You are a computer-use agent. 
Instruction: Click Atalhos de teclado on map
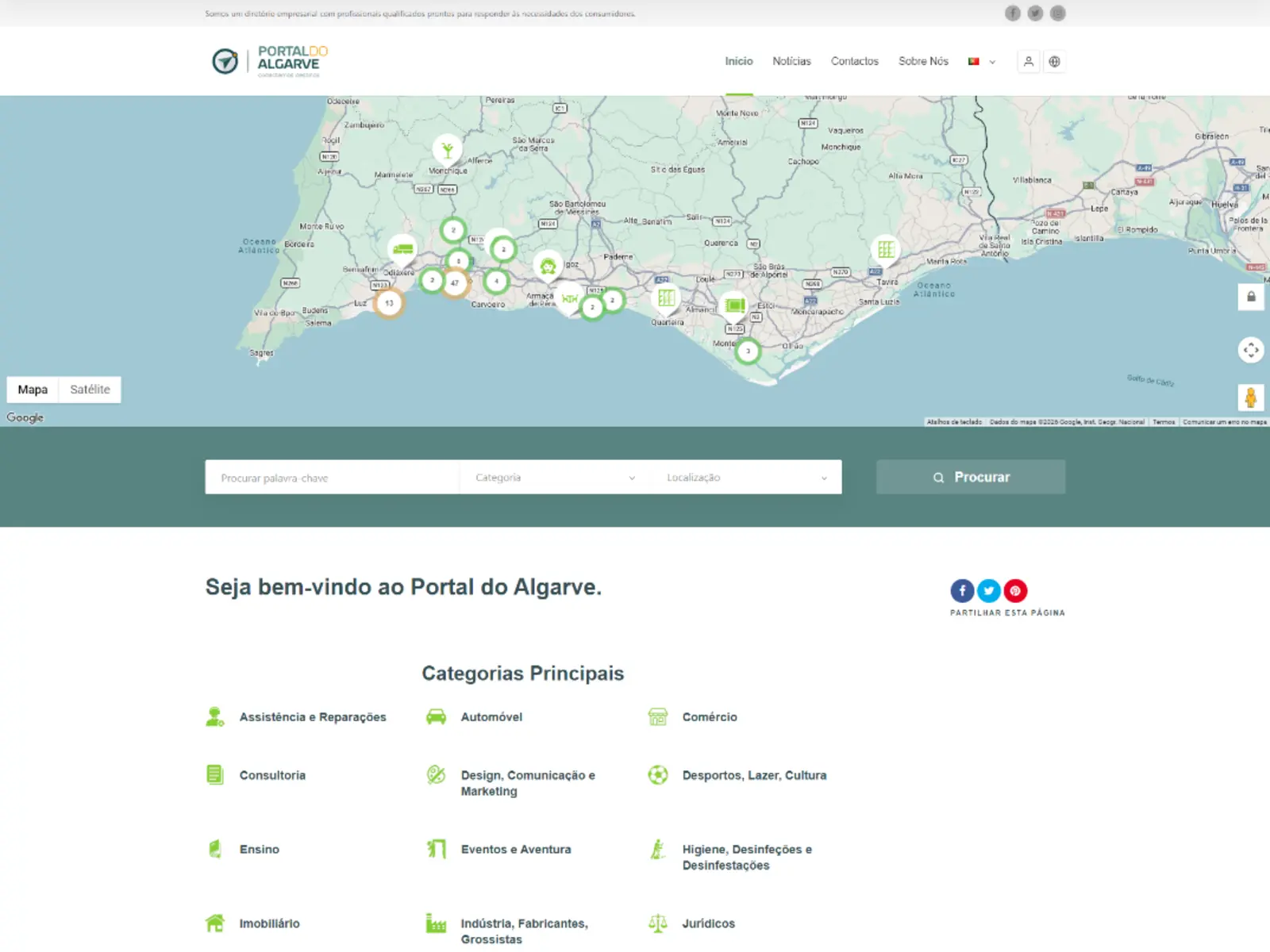click(x=954, y=422)
